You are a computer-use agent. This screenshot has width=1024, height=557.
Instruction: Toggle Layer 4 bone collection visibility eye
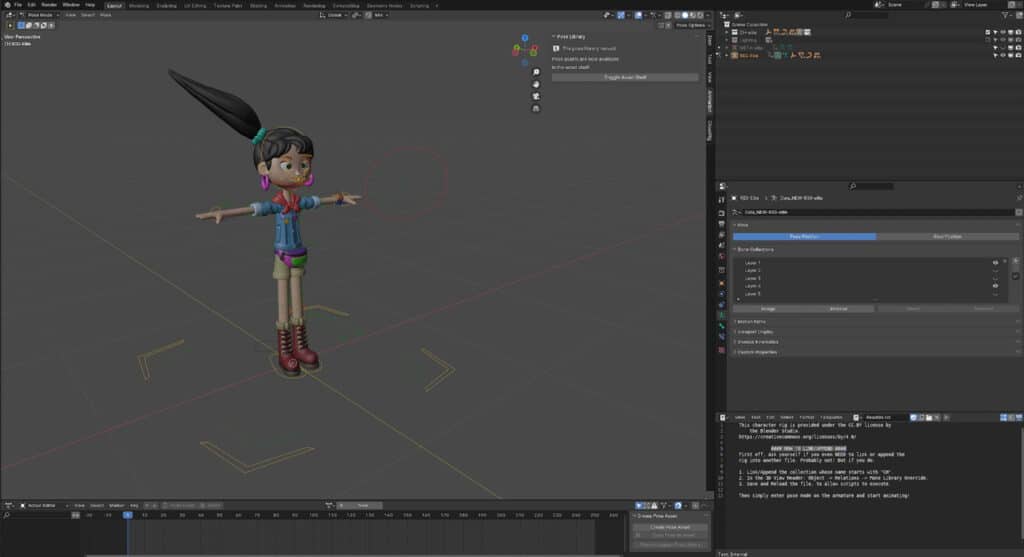pyautogui.click(x=995, y=286)
